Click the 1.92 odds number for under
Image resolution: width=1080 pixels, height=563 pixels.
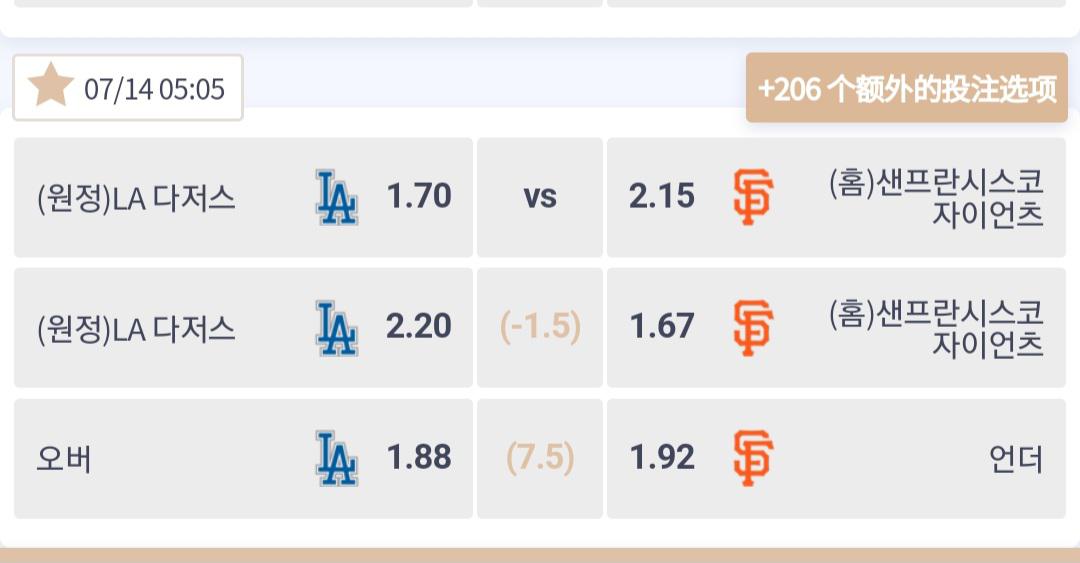662,457
